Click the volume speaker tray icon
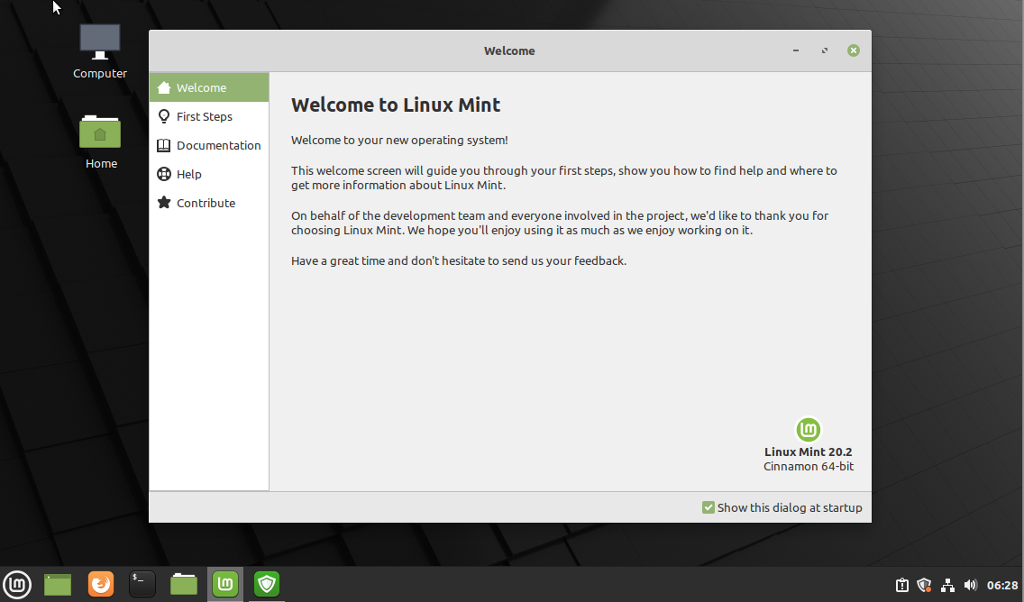Viewport: 1024px width, 602px height. (970, 585)
